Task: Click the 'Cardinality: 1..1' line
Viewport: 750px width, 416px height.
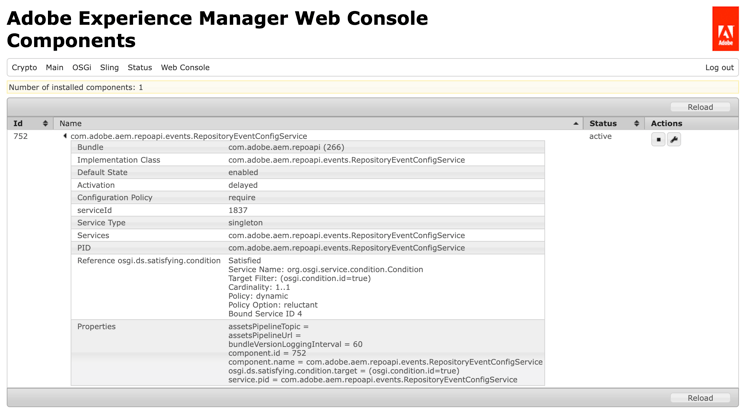Action: coord(259,287)
